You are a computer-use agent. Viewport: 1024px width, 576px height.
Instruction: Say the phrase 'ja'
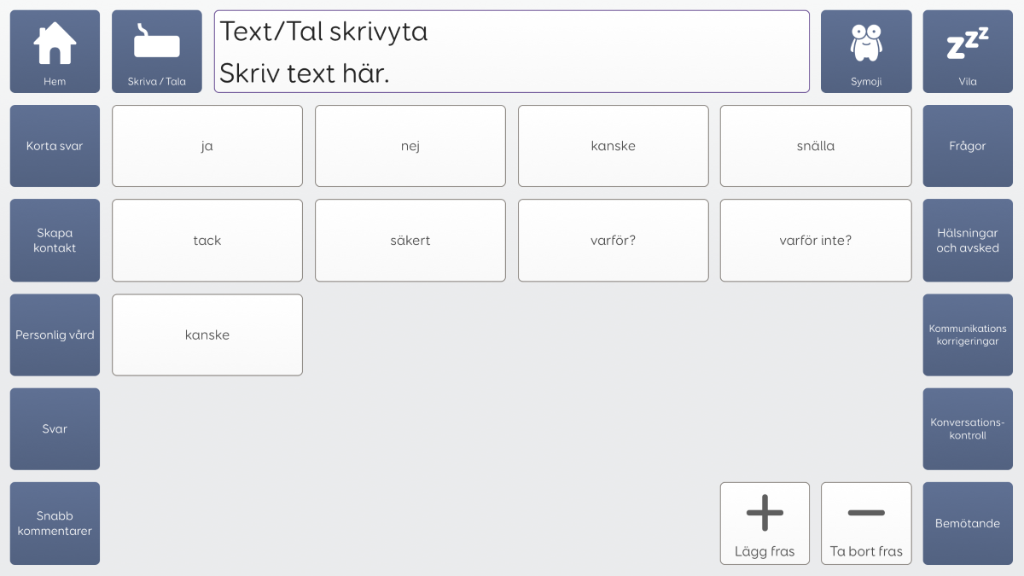(x=207, y=146)
